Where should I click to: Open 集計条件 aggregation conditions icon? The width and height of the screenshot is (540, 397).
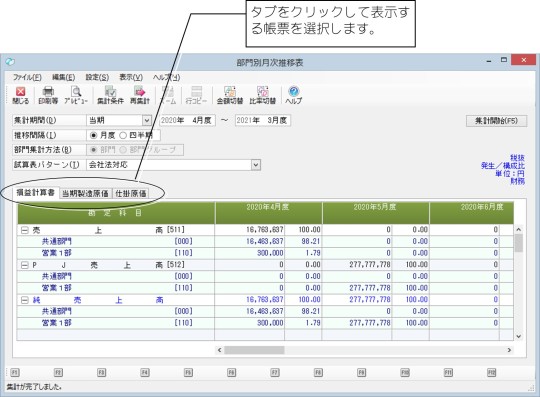pos(110,95)
